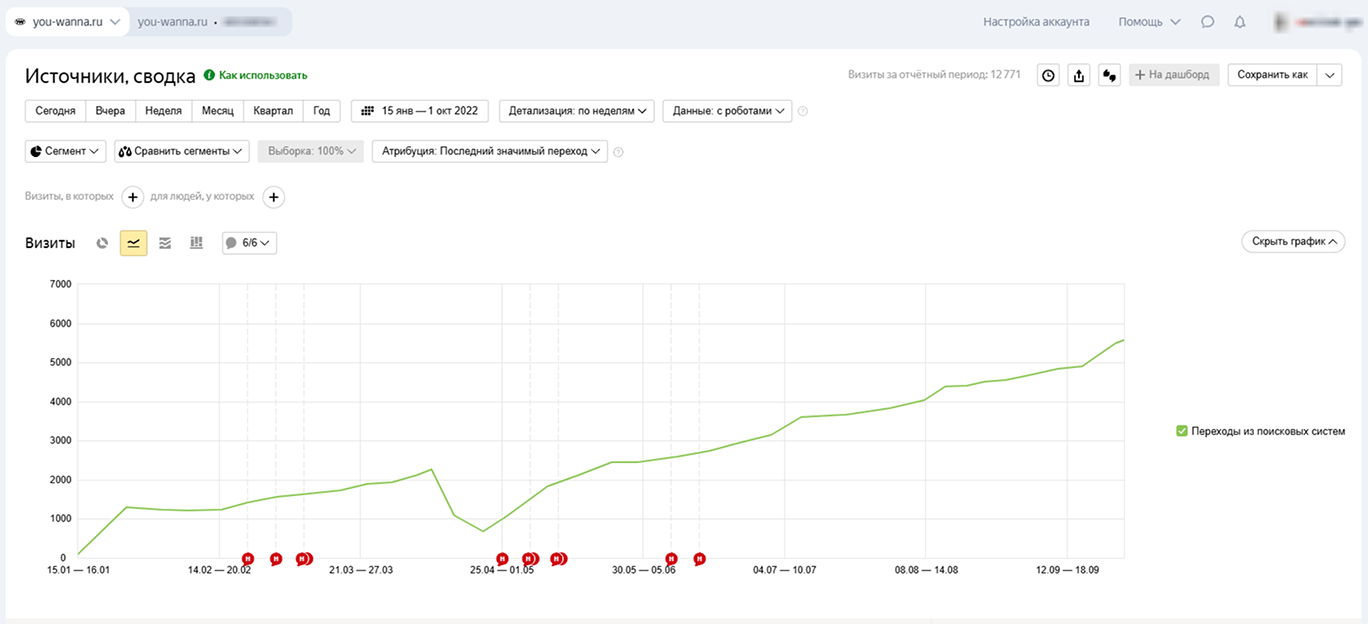Uncheck 'Переходы из поисковых систем' legend checkbox
Viewport: 1368px width, 625px height.
click(1182, 431)
